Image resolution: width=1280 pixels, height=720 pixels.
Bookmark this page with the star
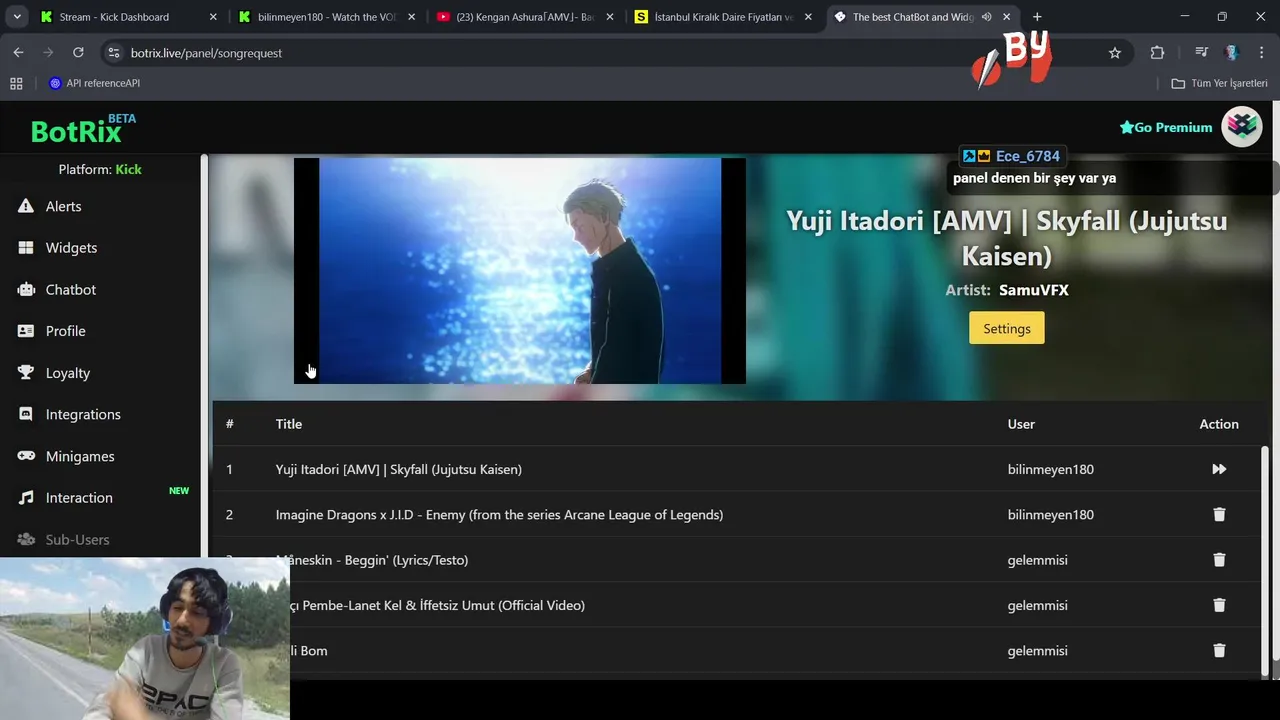pos(1115,53)
